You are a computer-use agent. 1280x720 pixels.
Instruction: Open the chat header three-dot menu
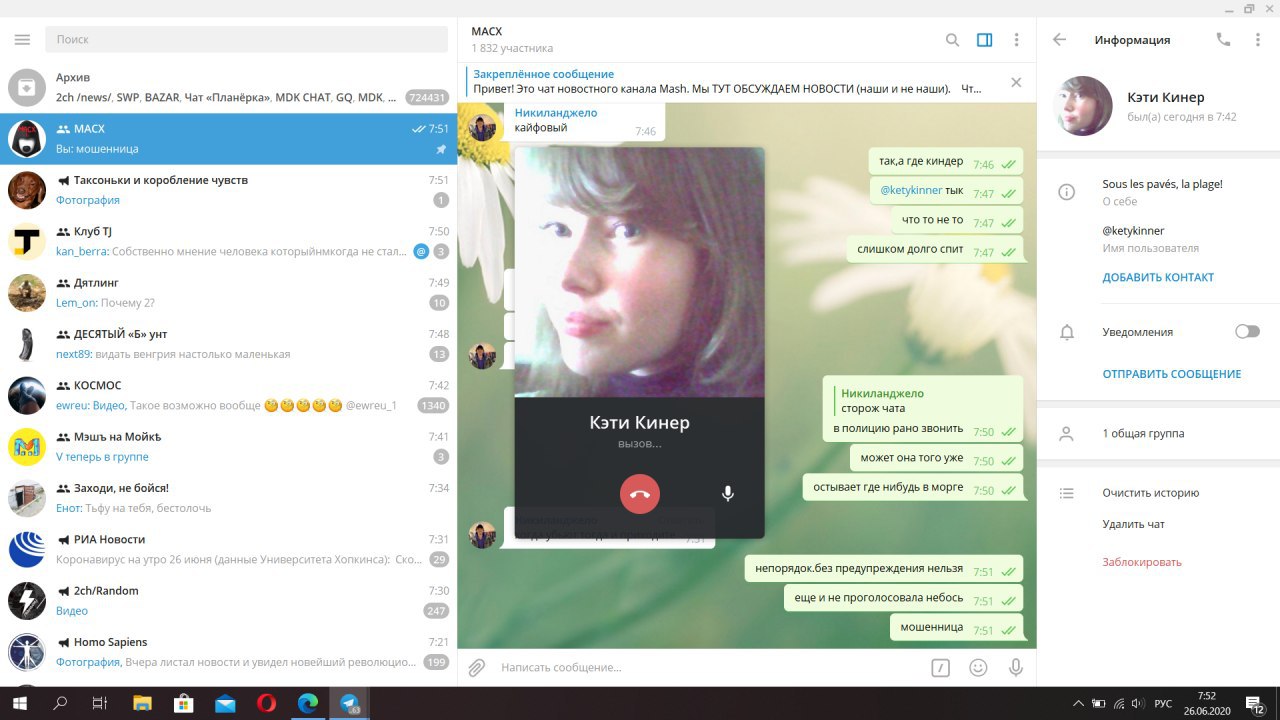[x=1017, y=40]
